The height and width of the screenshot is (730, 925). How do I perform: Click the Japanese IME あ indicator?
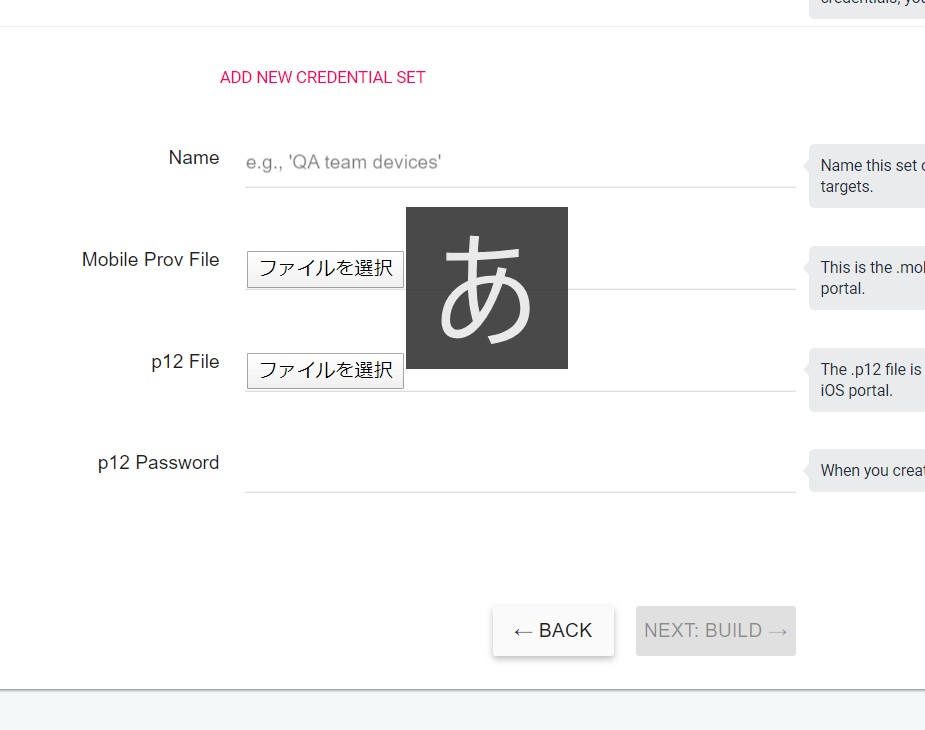(x=487, y=288)
